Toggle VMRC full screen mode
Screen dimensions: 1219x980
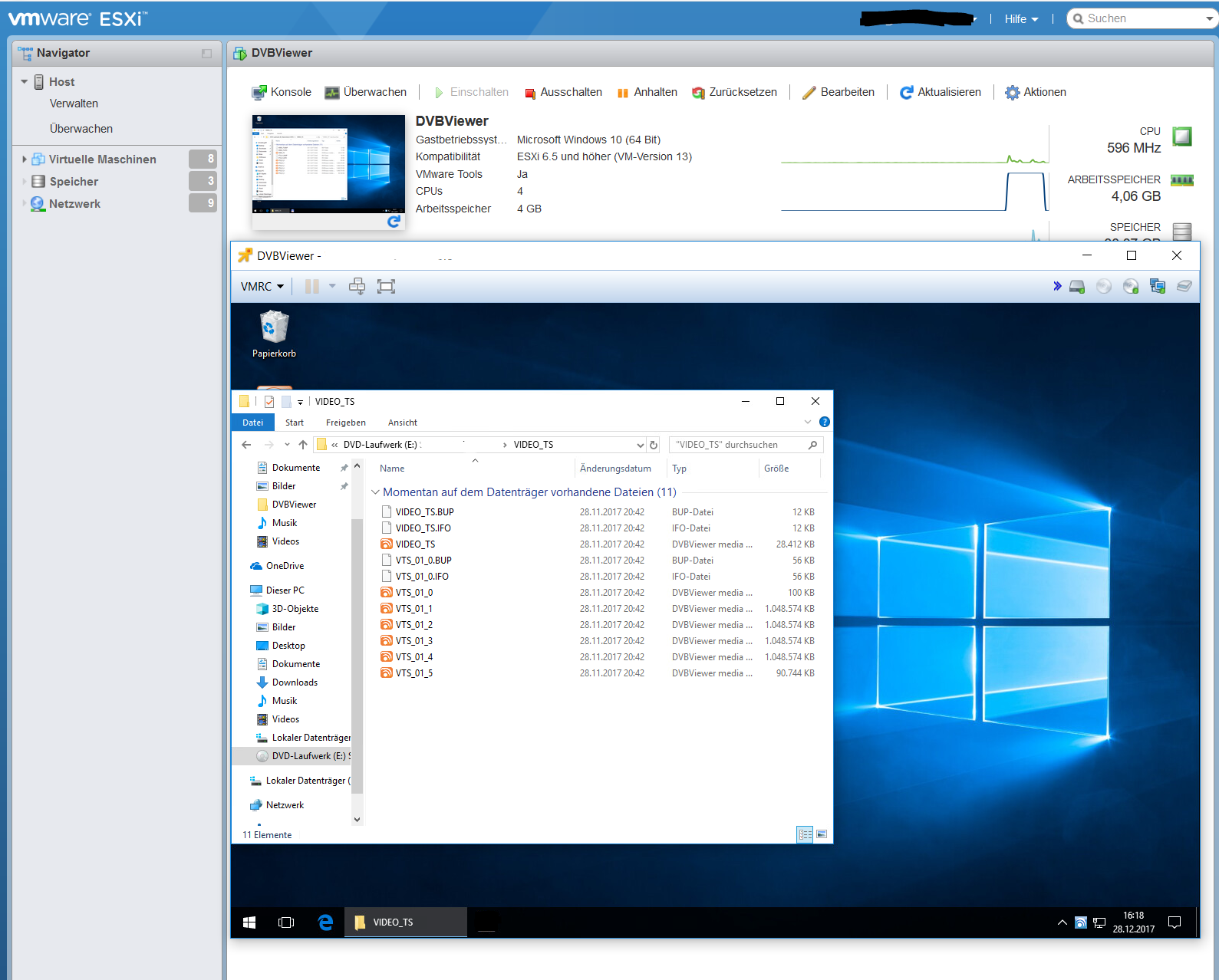point(386,286)
